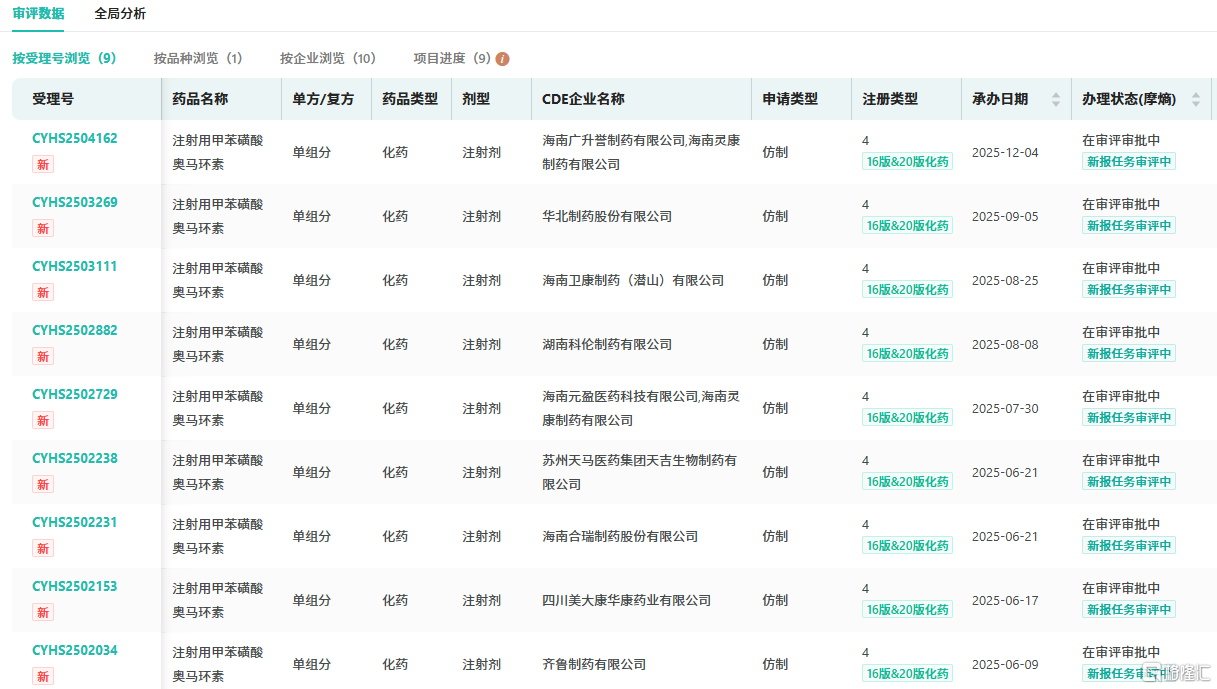The height and width of the screenshot is (689, 1217).
Task: Open record CYHS2502153 link
Action: click(75, 587)
